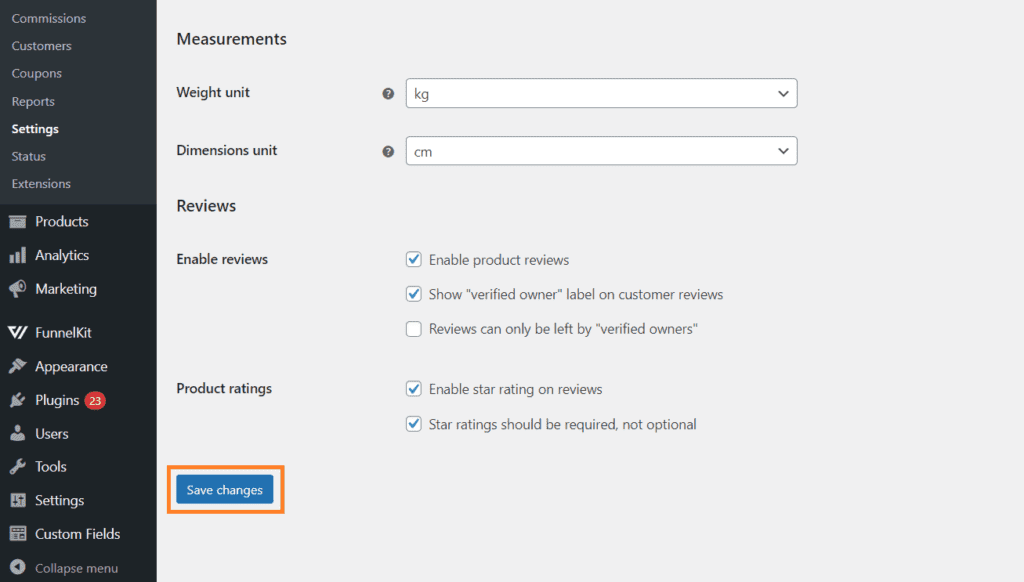Click the Users person icon
The image size is (1024, 582).
point(18,433)
